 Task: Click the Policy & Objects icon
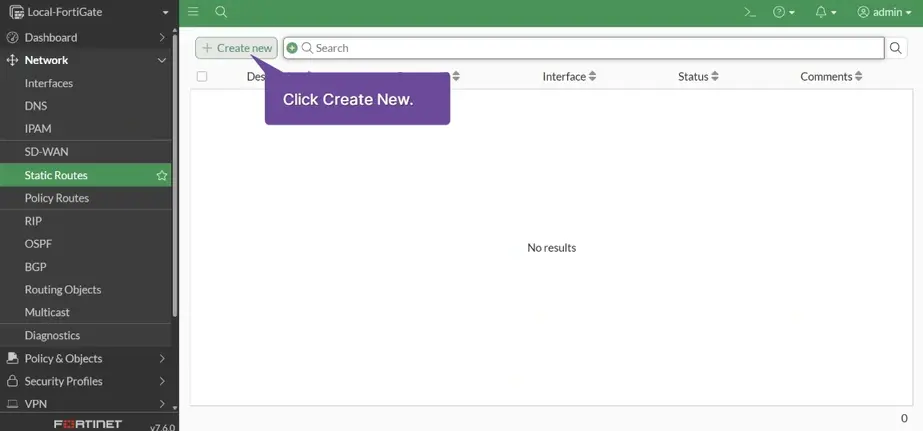12,358
